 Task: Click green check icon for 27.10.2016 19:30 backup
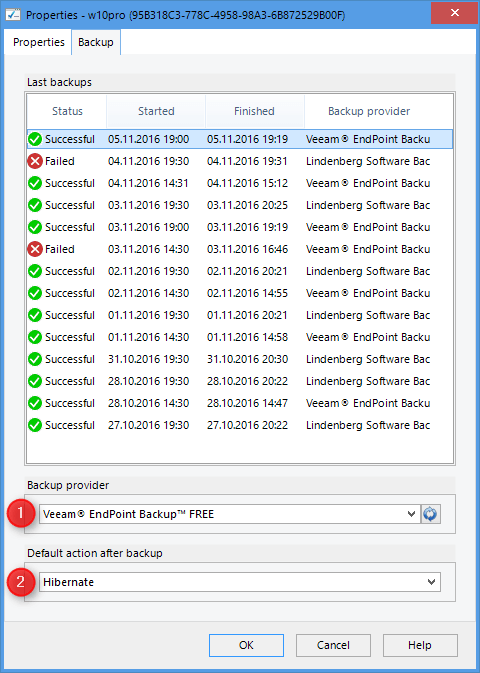(35, 425)
